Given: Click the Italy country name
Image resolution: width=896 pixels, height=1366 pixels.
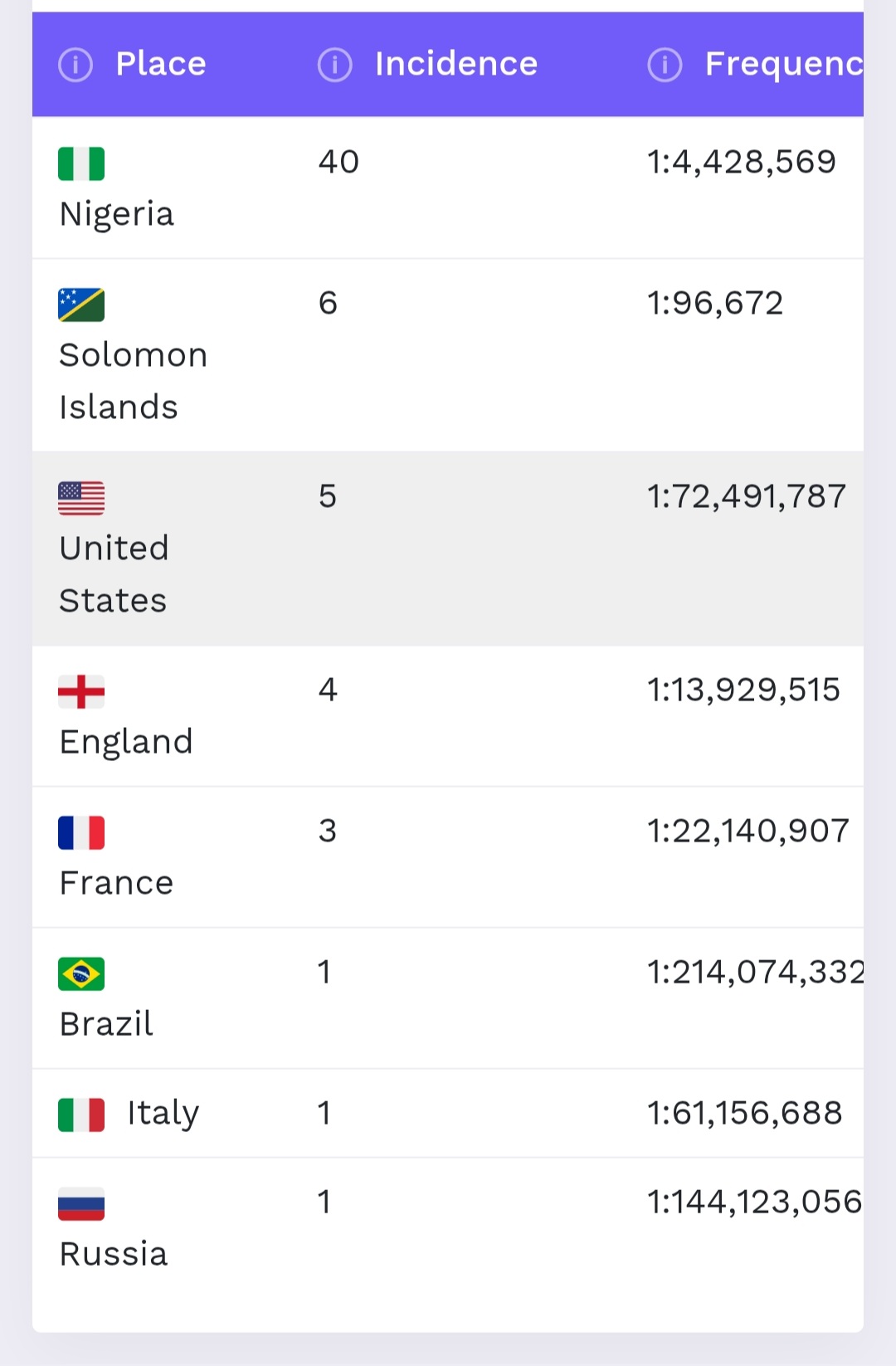Looking at the screenshot, I should (163, 1113).
